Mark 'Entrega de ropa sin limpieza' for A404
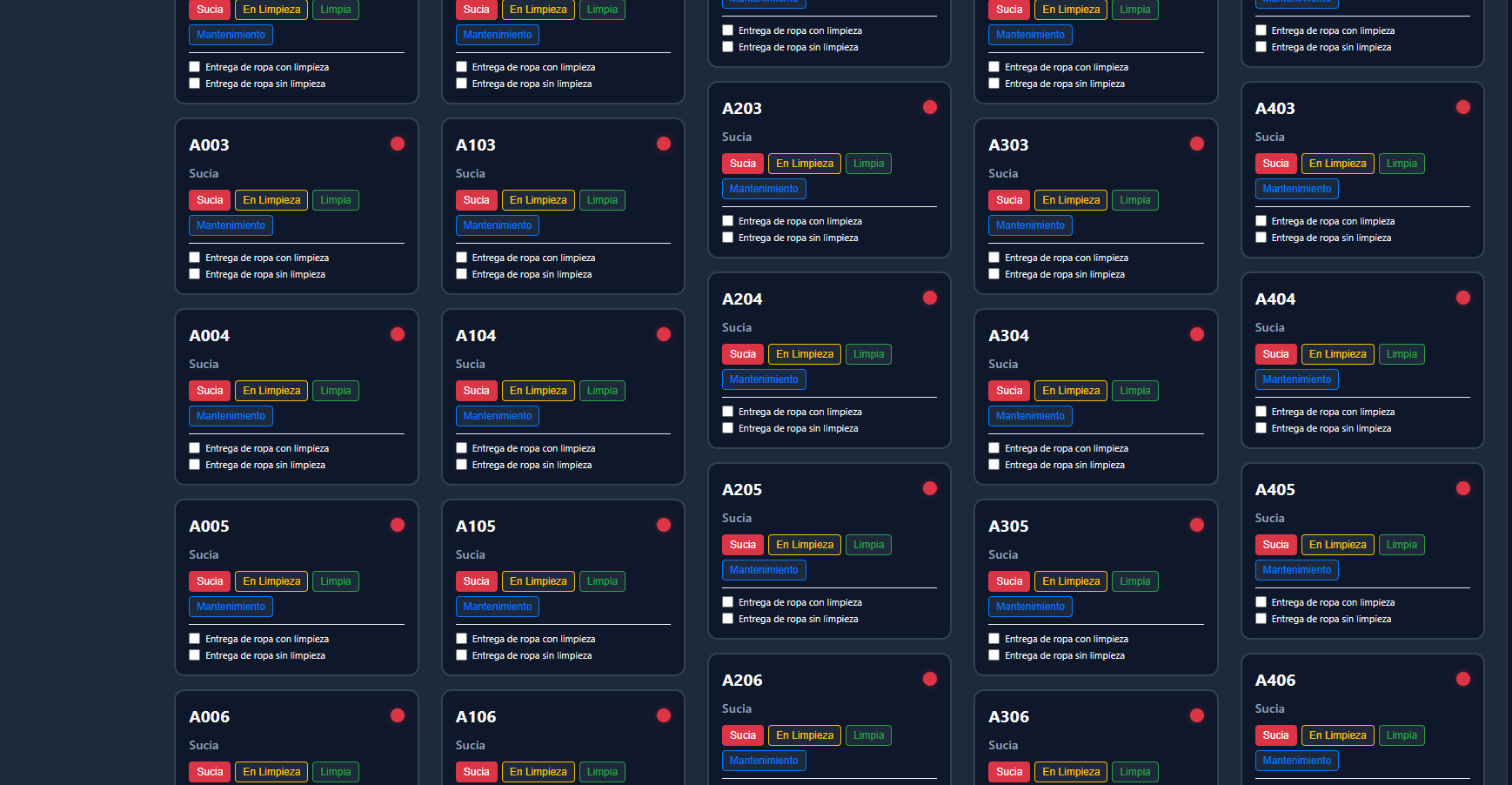Viewport: 1512px width, 785px height. point(1261,428)
